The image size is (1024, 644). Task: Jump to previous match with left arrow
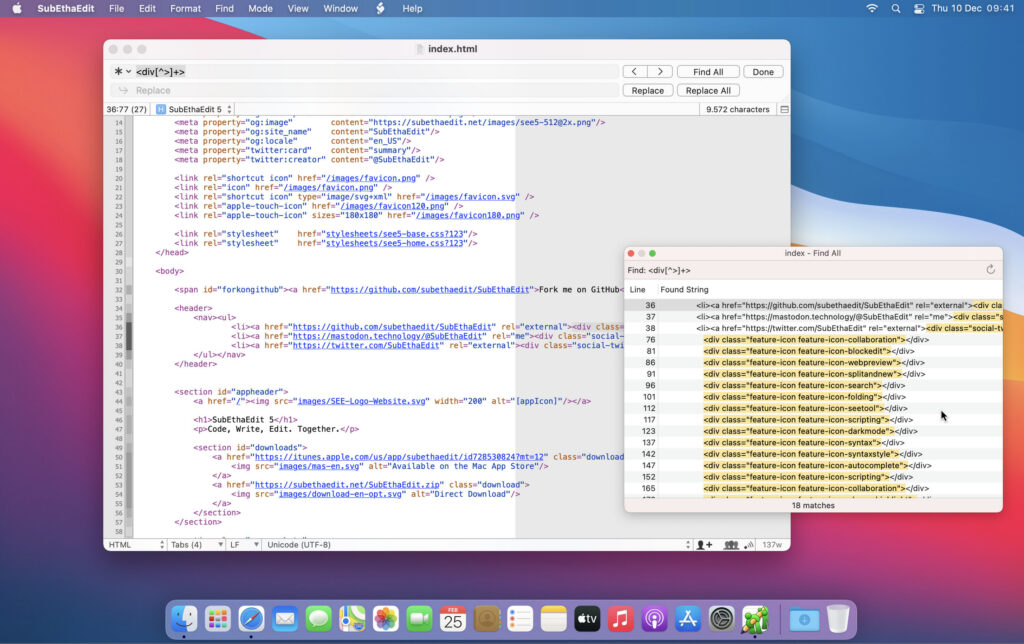634,72
